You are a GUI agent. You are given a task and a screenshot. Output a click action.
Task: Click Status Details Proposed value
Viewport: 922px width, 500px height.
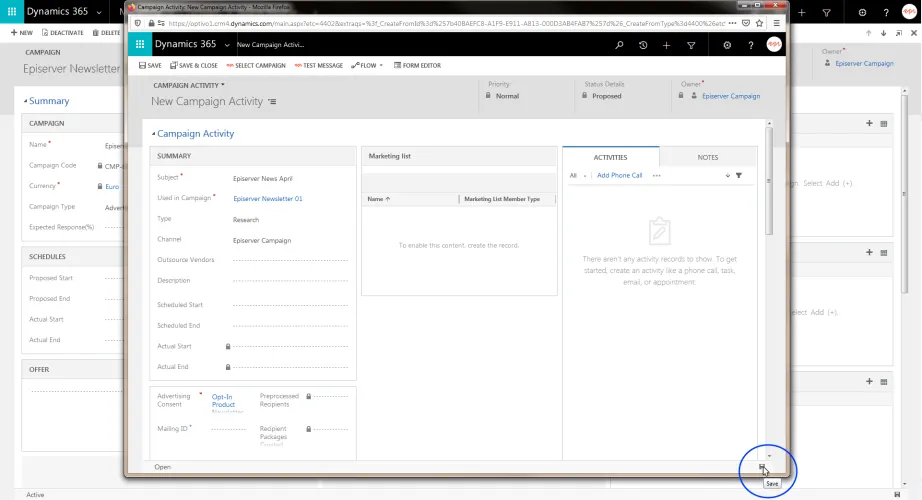click(x=606, y=96)
